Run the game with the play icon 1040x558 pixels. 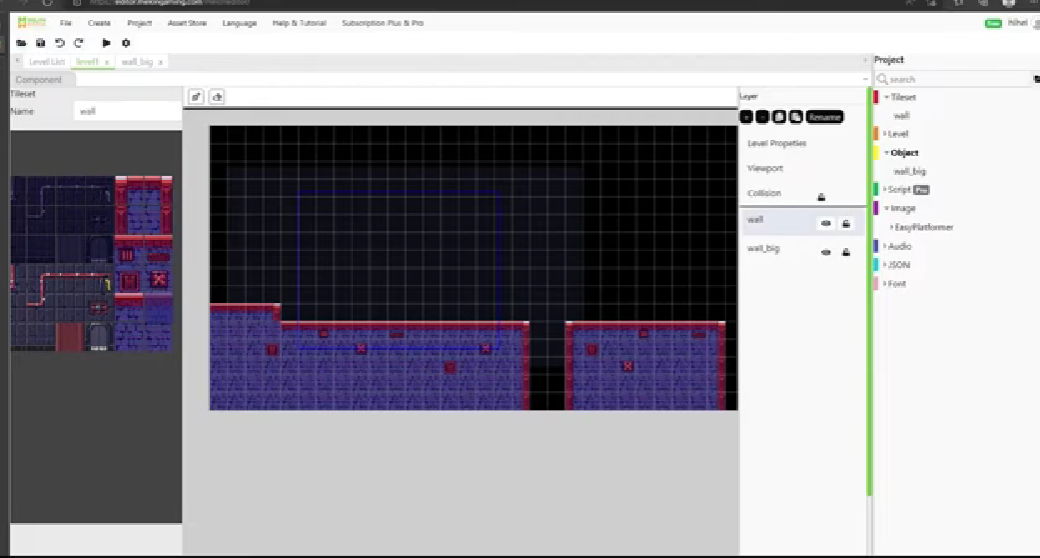[x=106, y=43]
